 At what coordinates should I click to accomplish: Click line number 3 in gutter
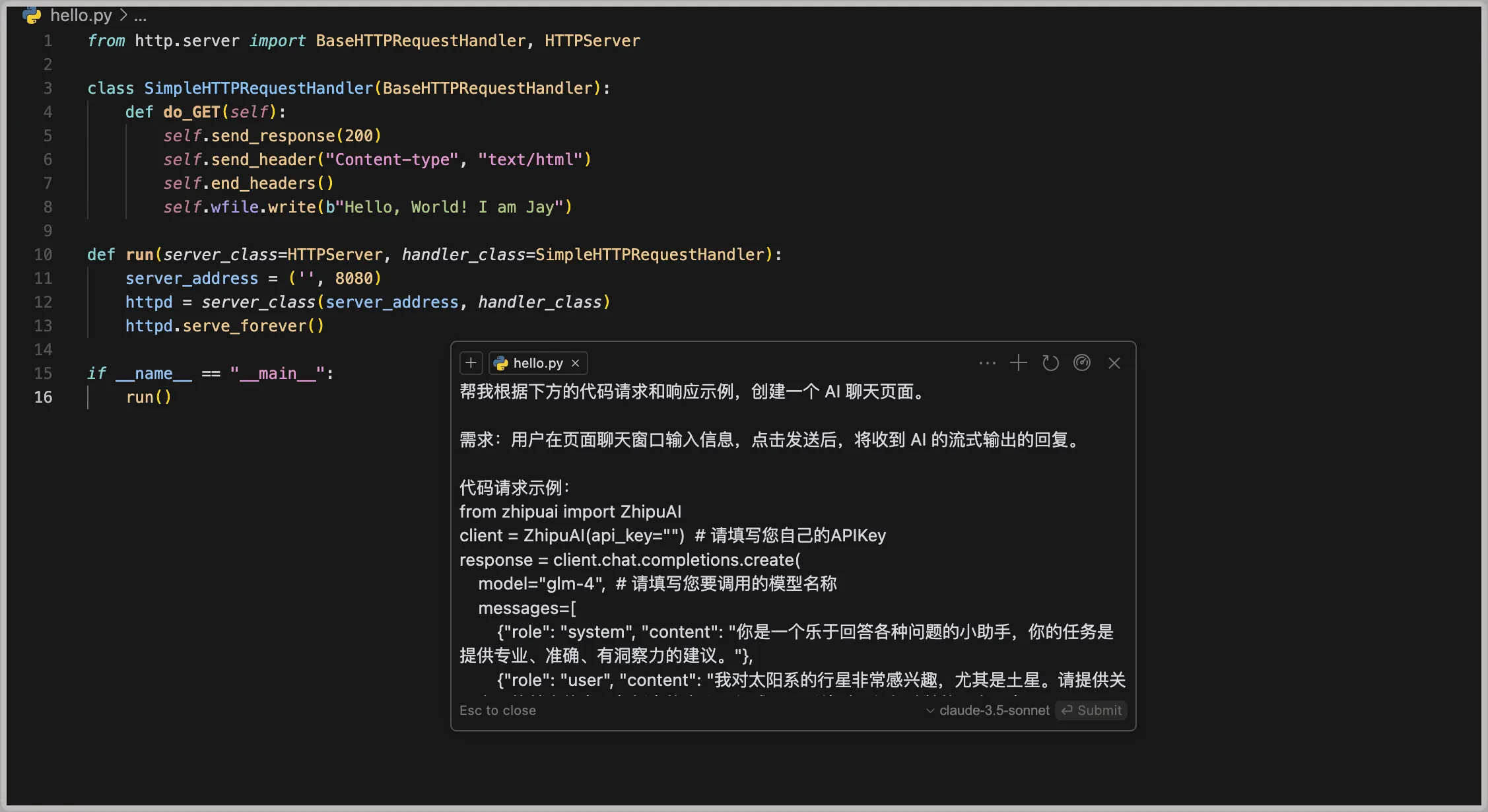(48, 88)
